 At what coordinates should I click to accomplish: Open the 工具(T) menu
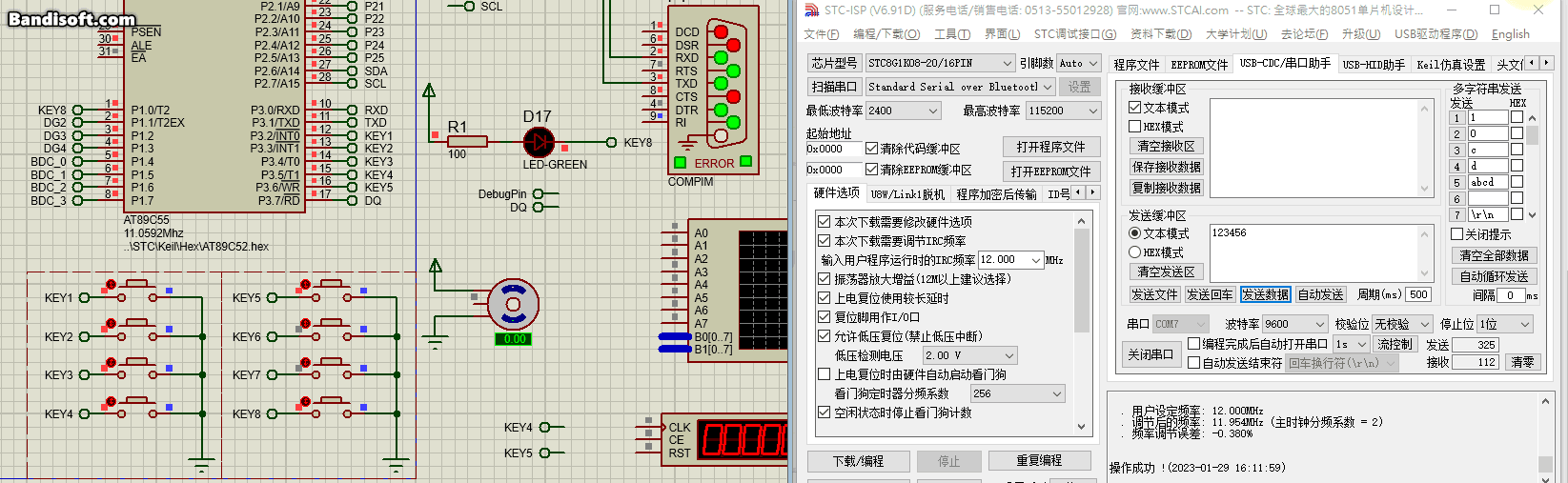coord(951,34)
